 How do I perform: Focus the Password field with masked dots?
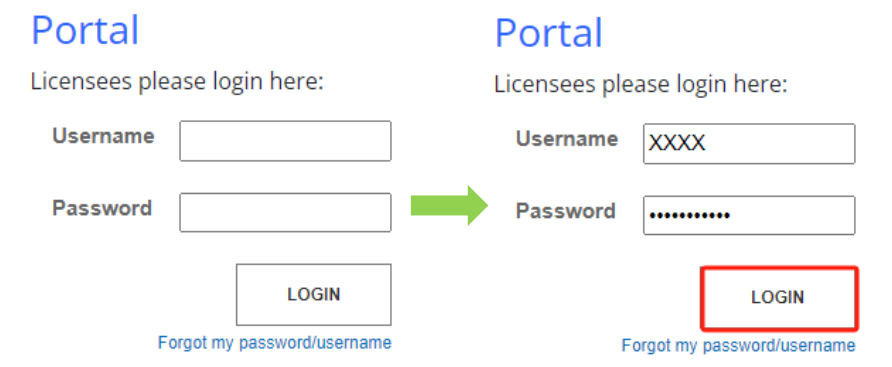749,215
